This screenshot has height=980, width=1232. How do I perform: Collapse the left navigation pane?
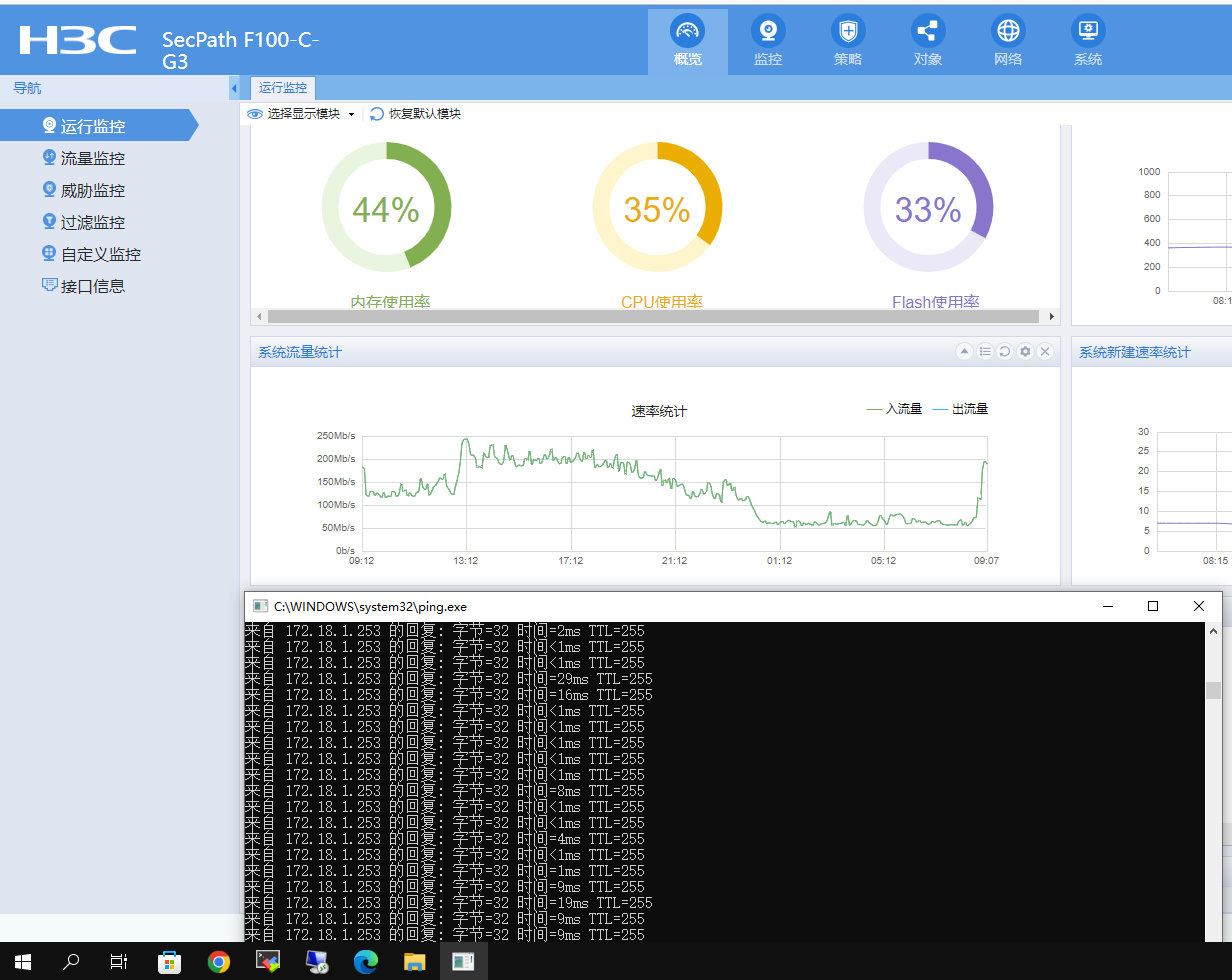coord(234,89)
